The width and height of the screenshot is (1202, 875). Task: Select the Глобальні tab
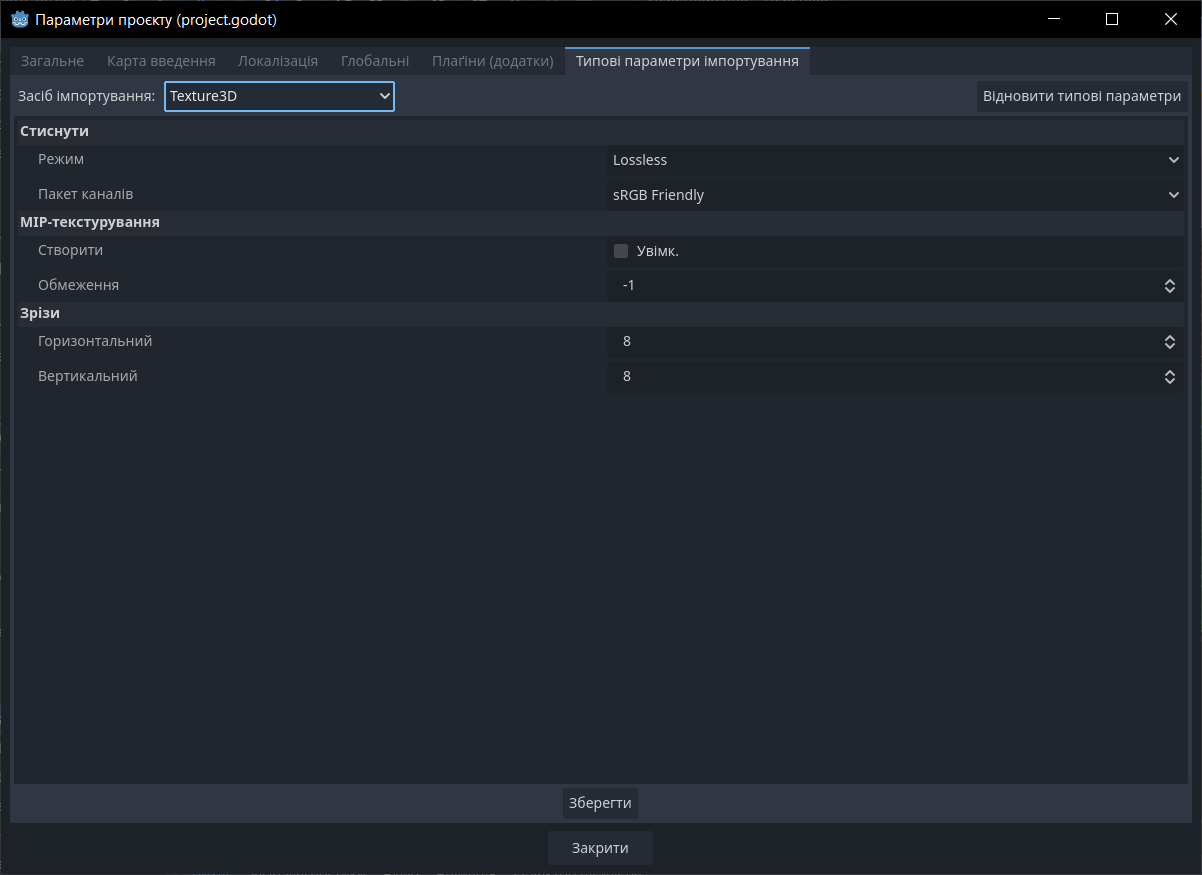(x=374, y=61)
